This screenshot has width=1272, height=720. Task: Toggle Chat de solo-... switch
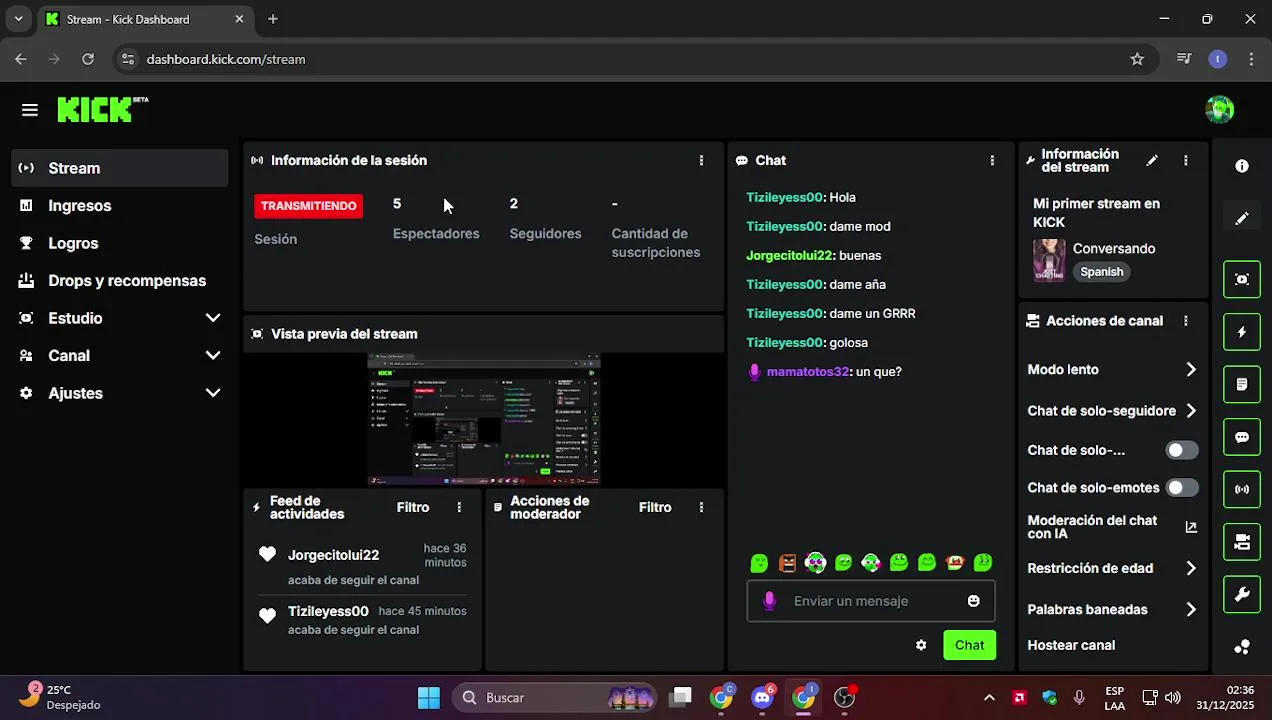(1182, 450)
